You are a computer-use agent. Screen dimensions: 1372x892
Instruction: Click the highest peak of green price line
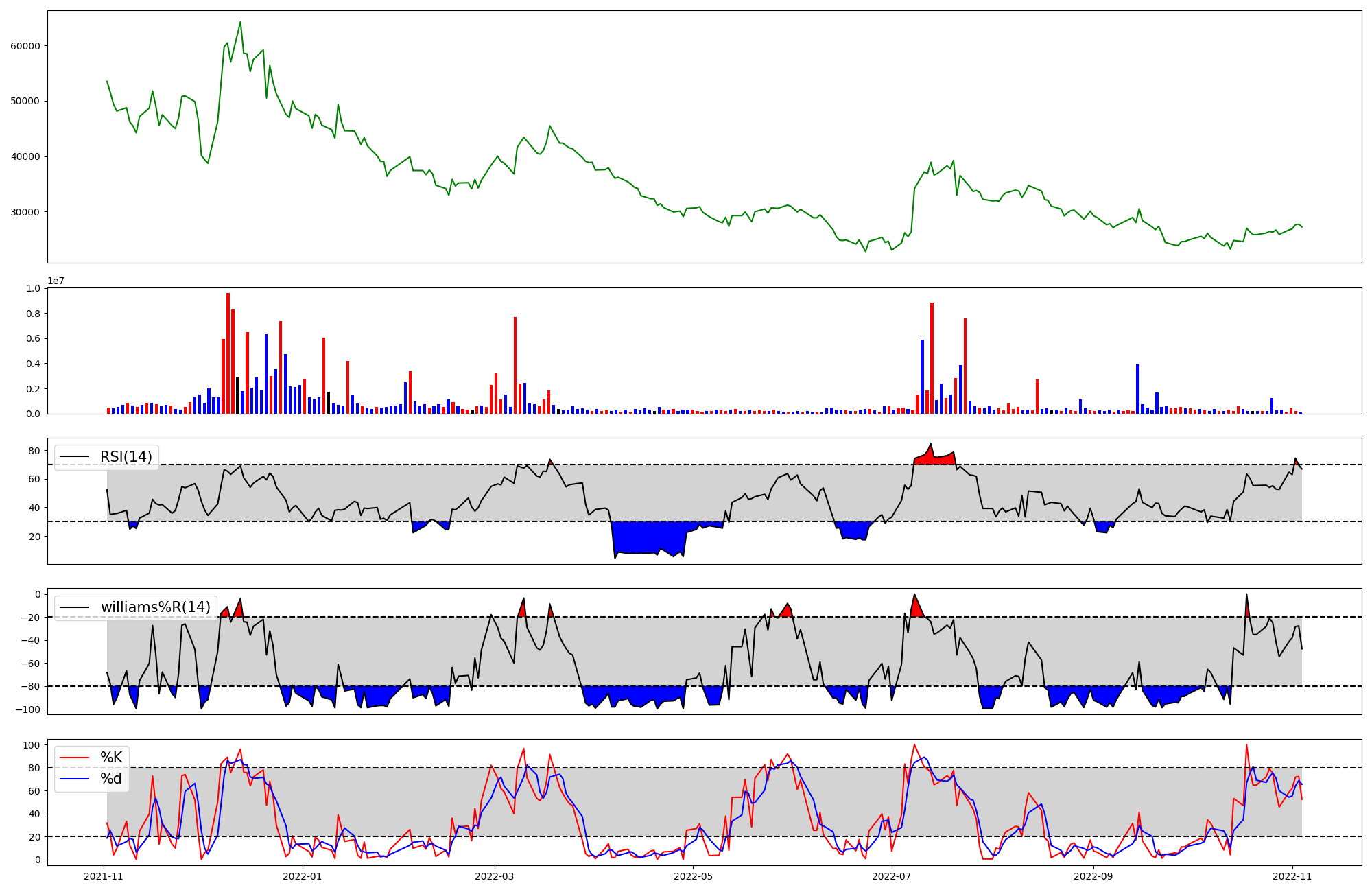[240, 23]
